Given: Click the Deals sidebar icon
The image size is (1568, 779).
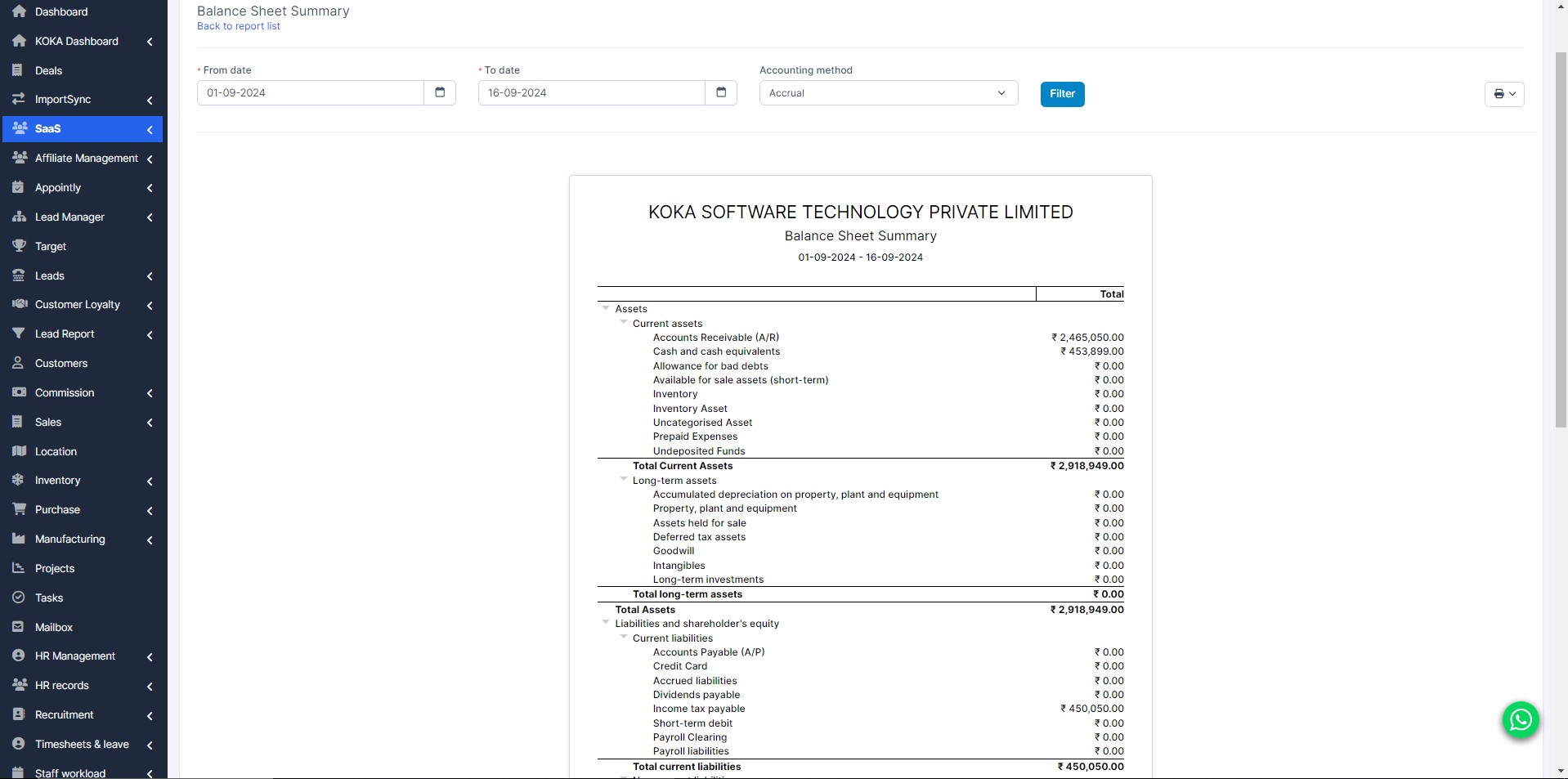Looking at the screenshot, I should (x=18, y=70).
